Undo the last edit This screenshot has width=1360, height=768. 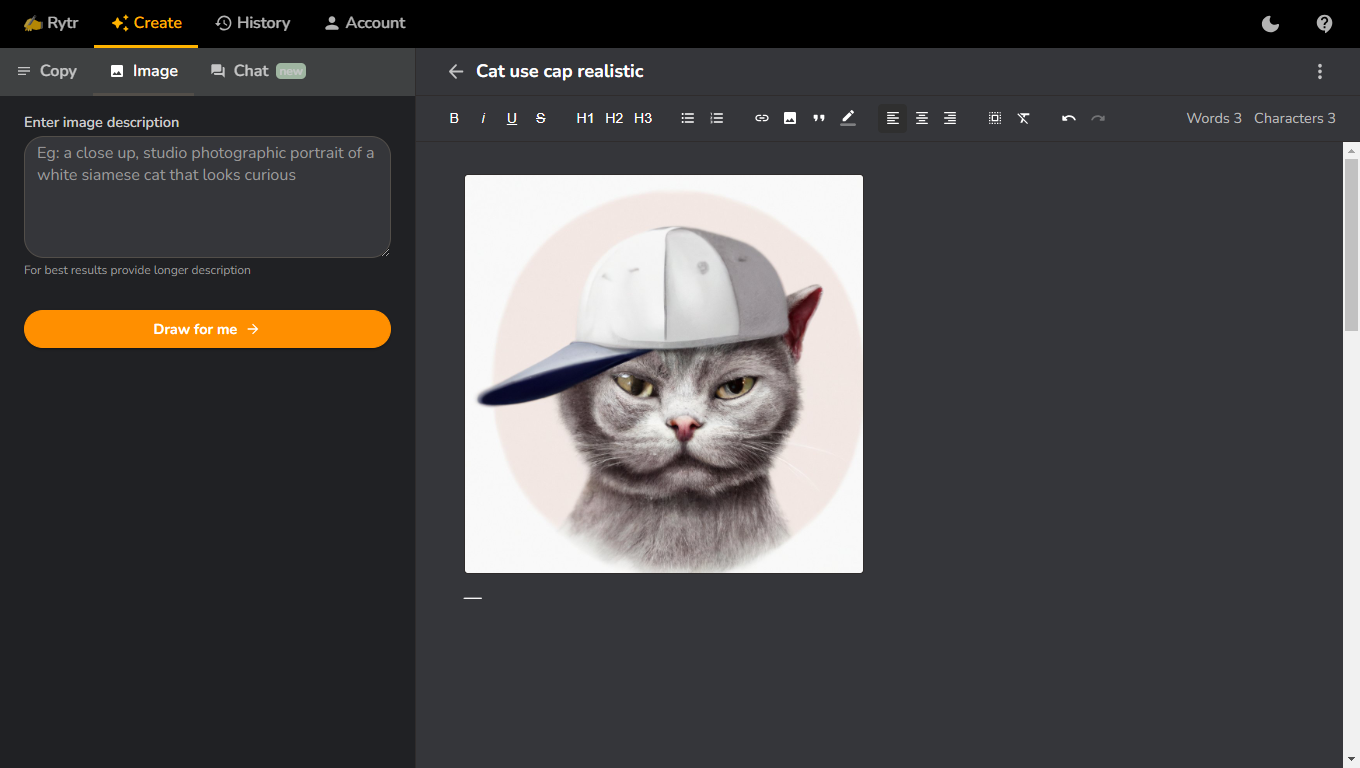[1069, 118]
